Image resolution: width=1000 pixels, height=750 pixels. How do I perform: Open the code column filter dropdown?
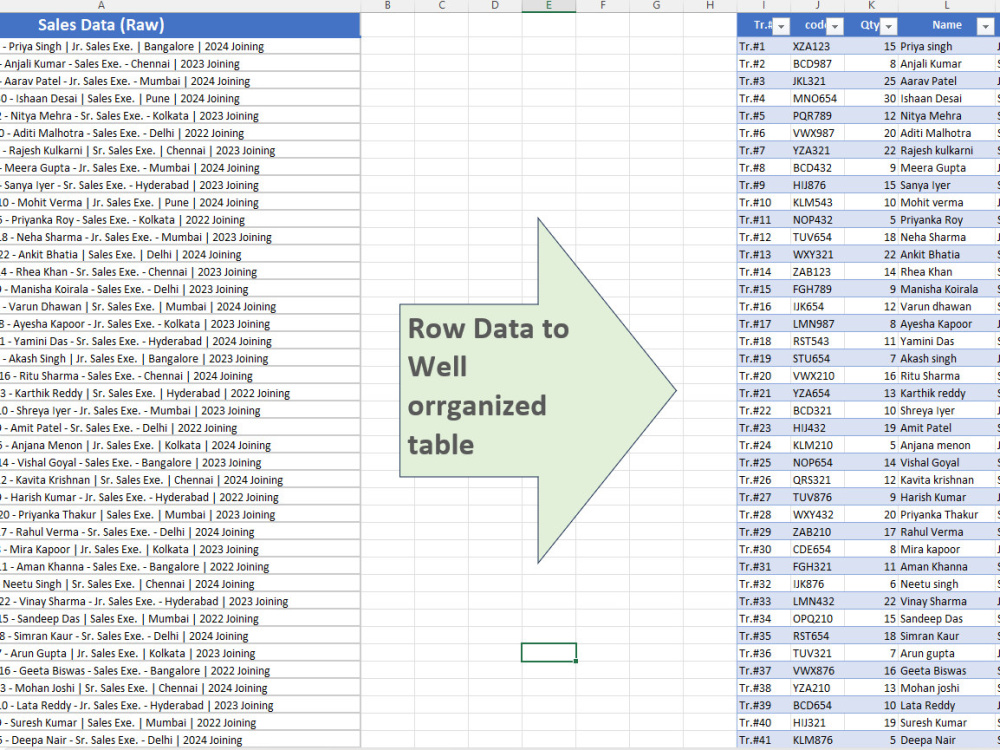835,26
